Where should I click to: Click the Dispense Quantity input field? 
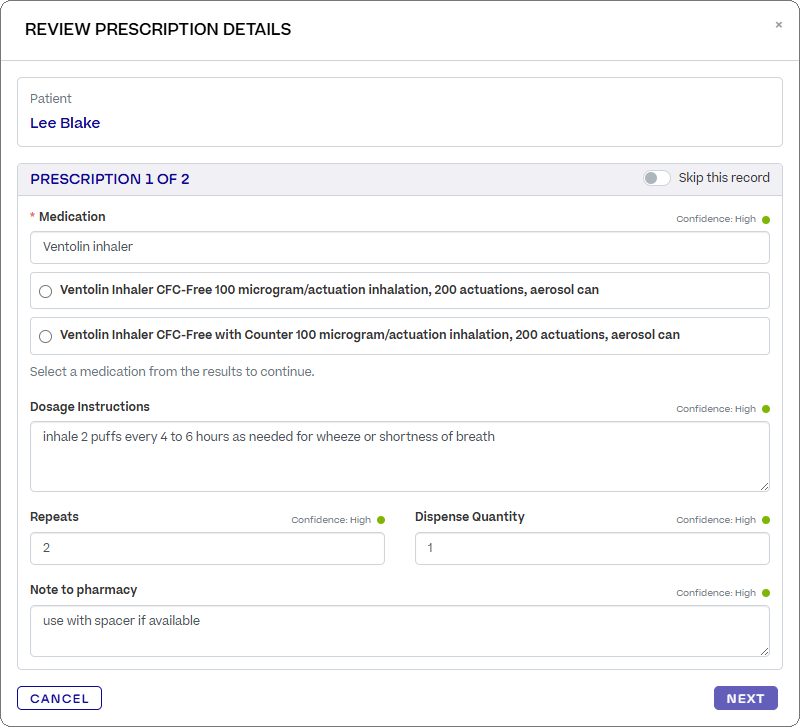tap(592, 548)
